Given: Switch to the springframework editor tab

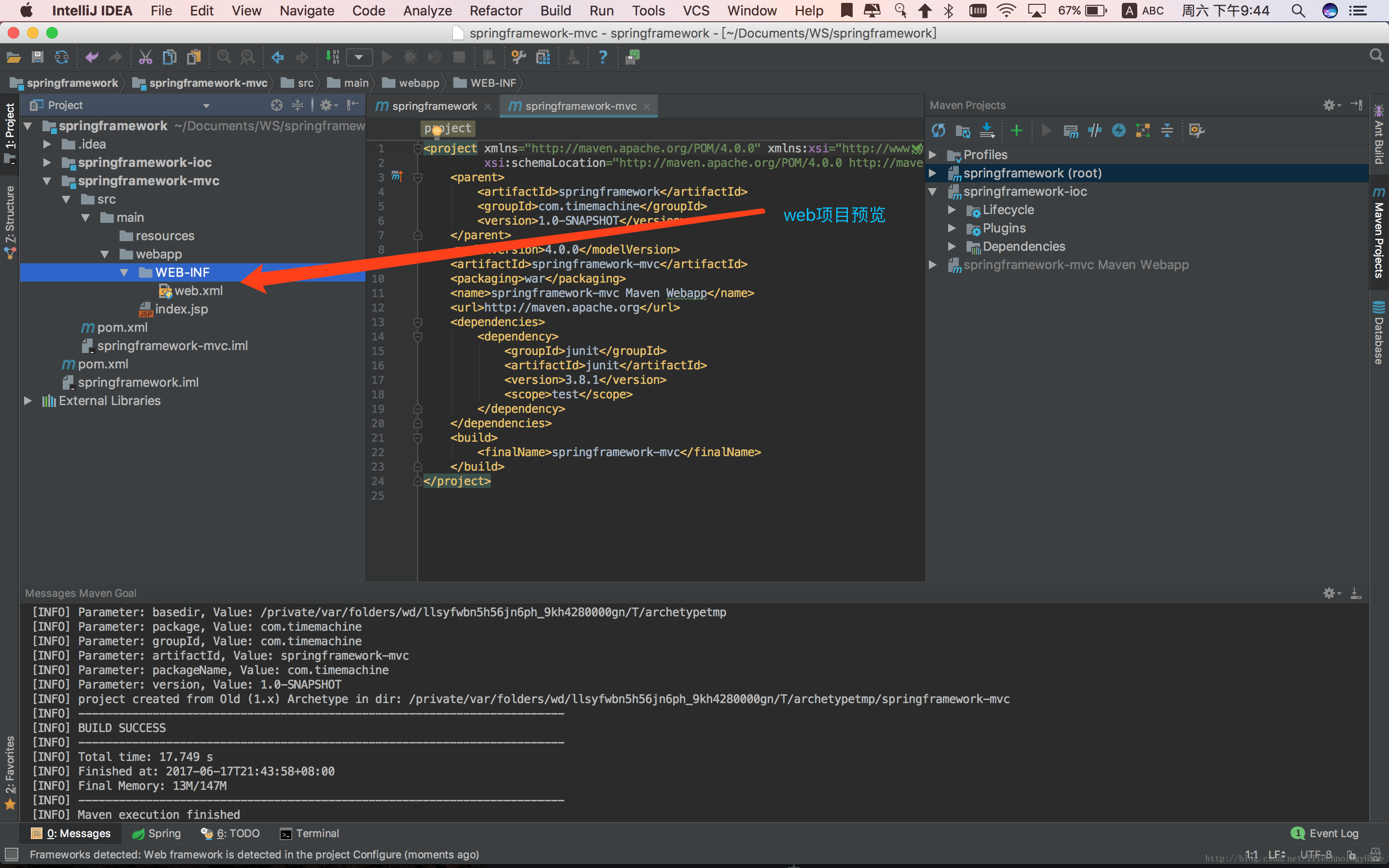Looking at the screenshot, I should click(435, 106).
